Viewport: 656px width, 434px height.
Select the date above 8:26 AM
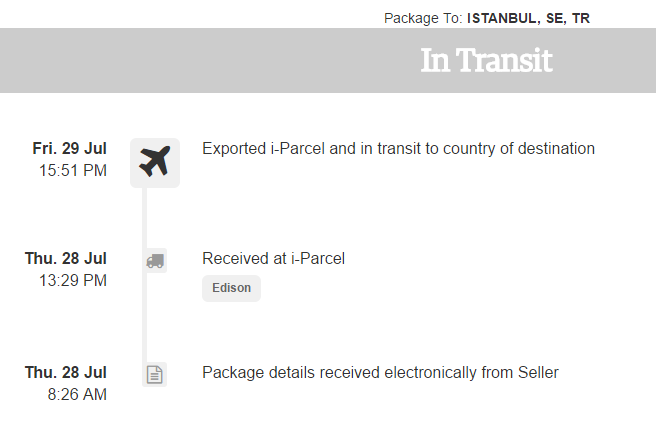click(66, 372)
